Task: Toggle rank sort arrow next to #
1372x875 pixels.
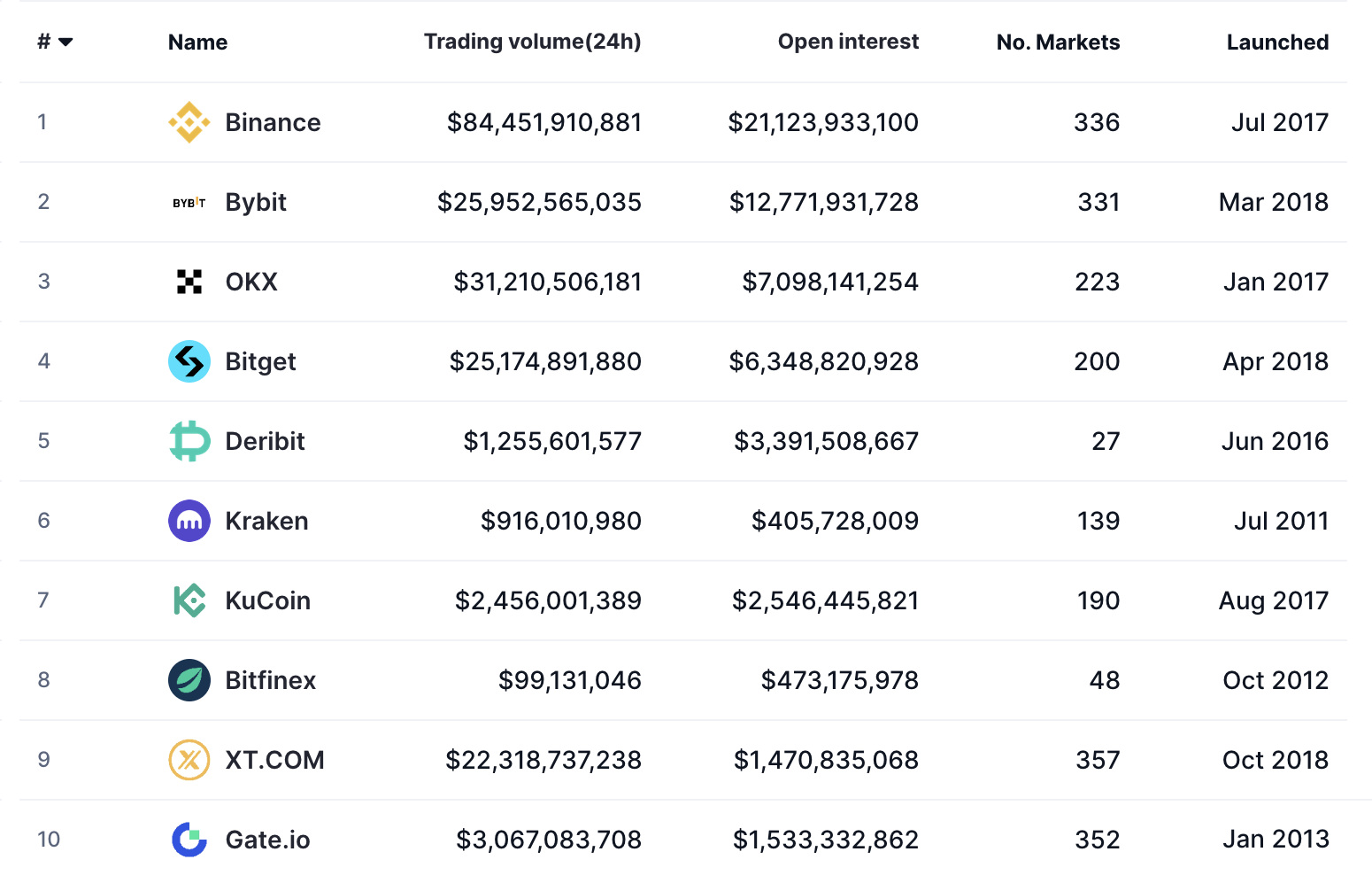Action: click(66, 43)
